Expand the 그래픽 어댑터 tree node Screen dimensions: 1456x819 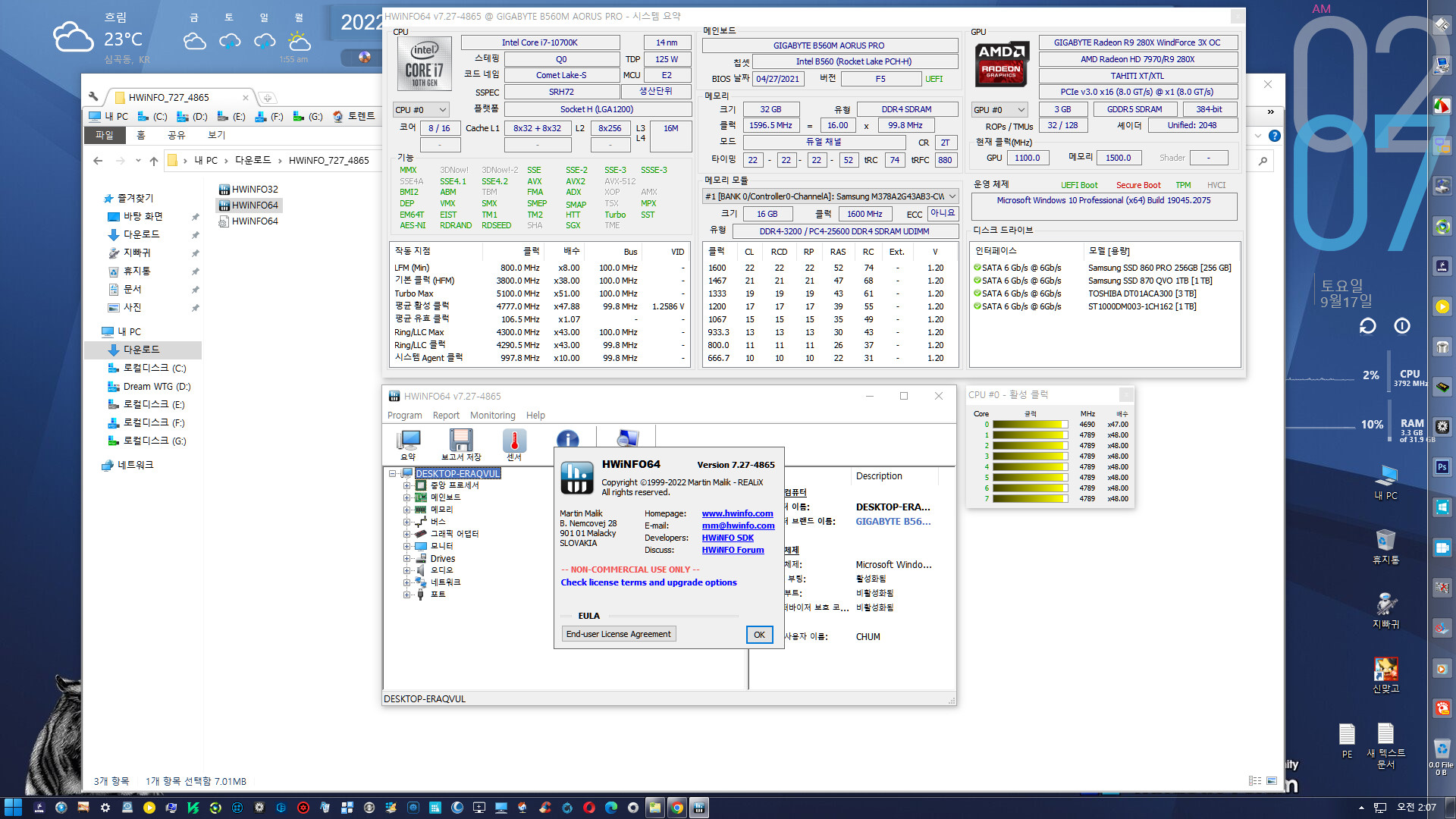[x=407, y=534]
